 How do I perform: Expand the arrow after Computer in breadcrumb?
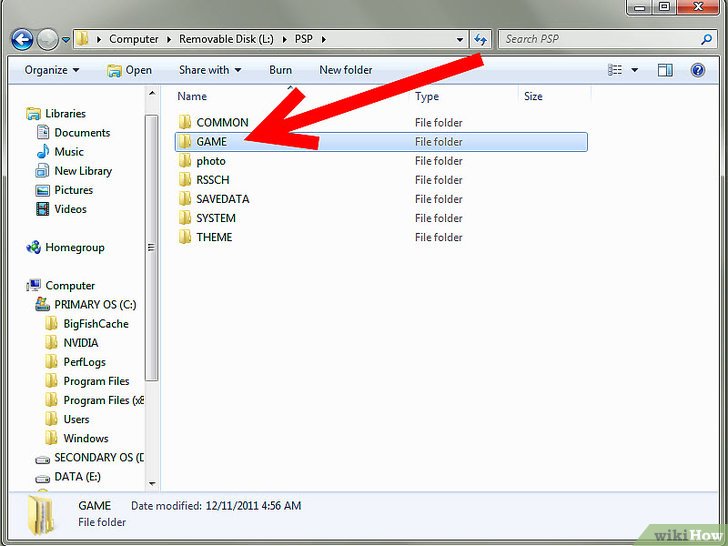(169, 39)
